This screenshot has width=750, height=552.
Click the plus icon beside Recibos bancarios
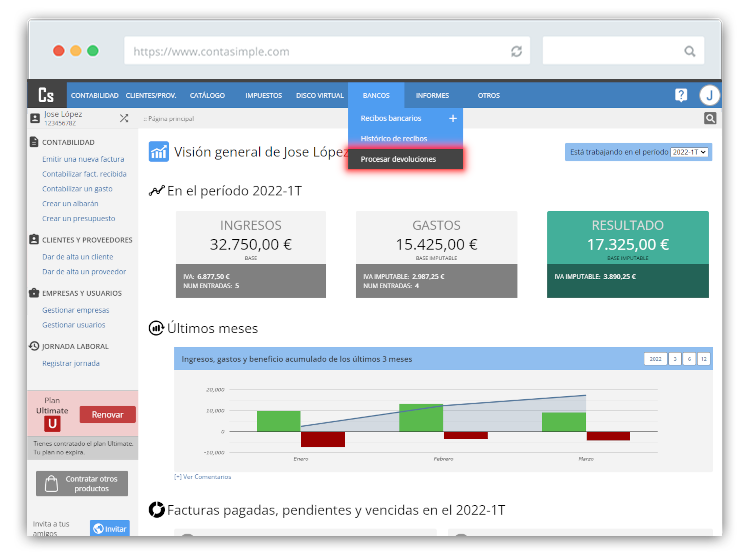coord(453,118)
